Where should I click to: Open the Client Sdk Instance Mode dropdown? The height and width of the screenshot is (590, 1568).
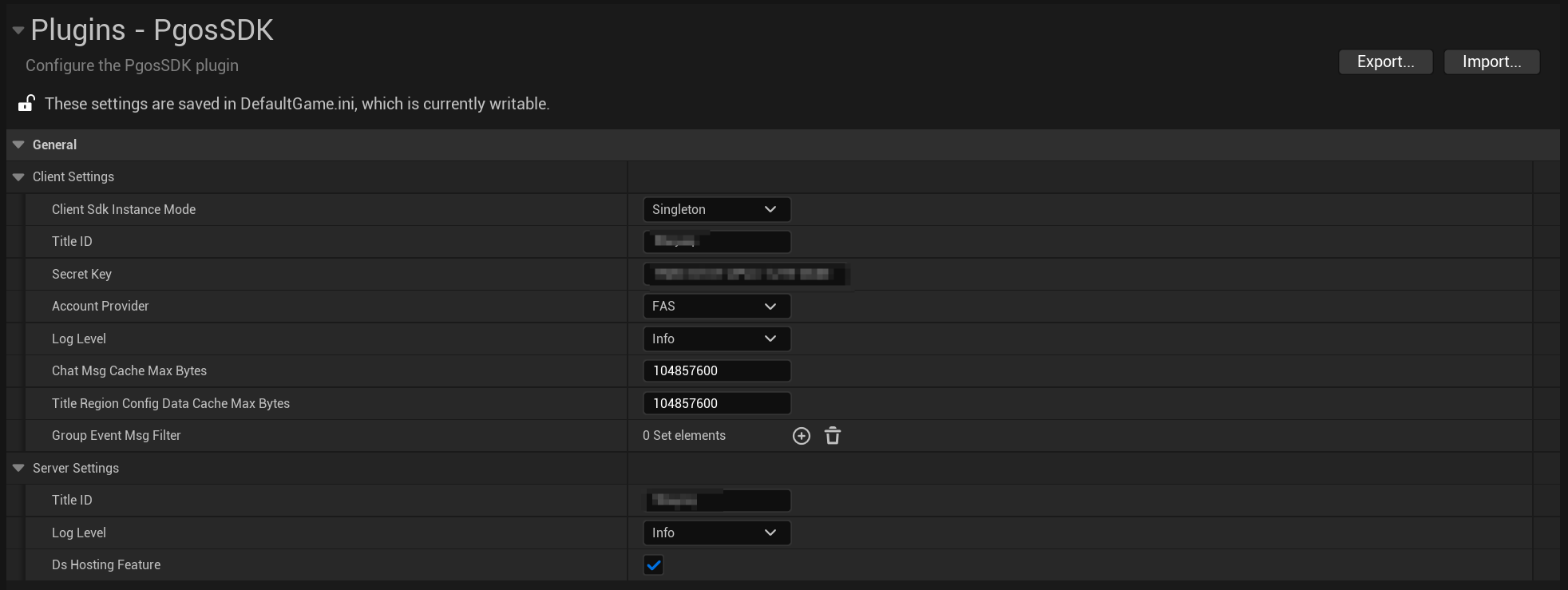coord(717,209)
